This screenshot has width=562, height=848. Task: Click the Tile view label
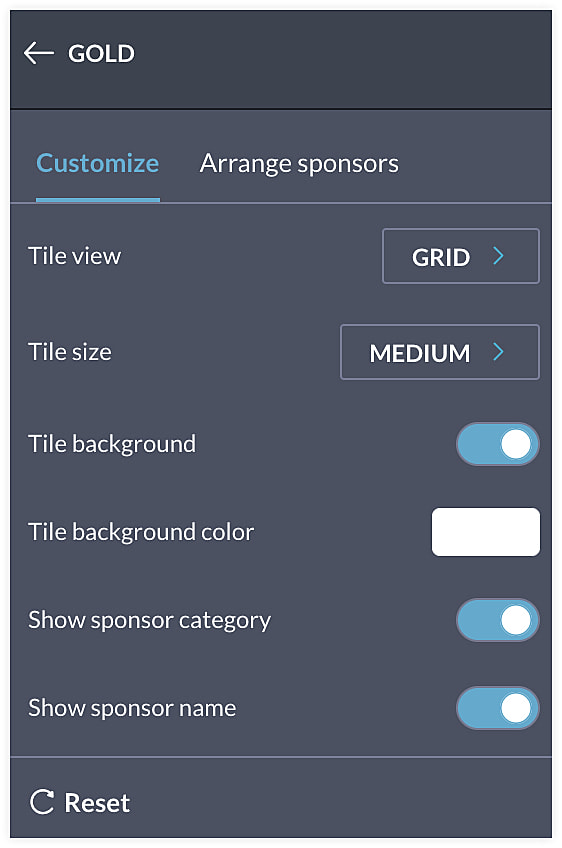(x=75, y=256)
